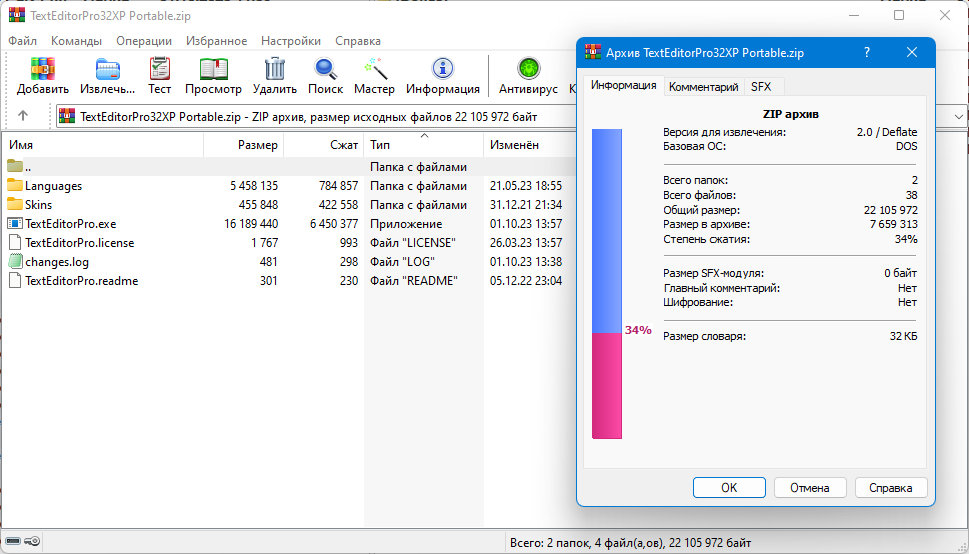Click the Информация toolbar icon
This screenshot has height=554, width=969.
[442, 69]
